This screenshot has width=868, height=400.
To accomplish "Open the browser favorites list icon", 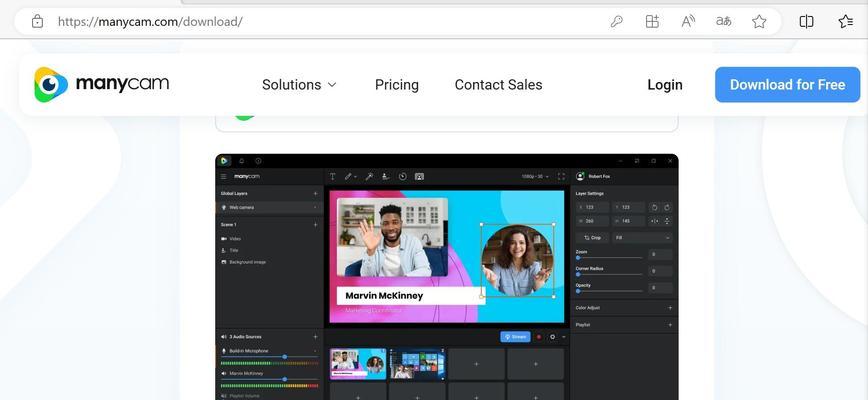I will 845,22.
